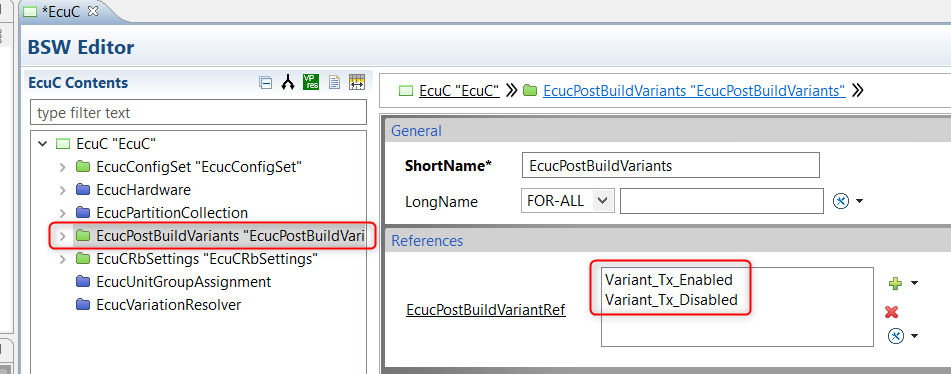
Task: Click the green VP res icon
Action: [x=311, y=82]
